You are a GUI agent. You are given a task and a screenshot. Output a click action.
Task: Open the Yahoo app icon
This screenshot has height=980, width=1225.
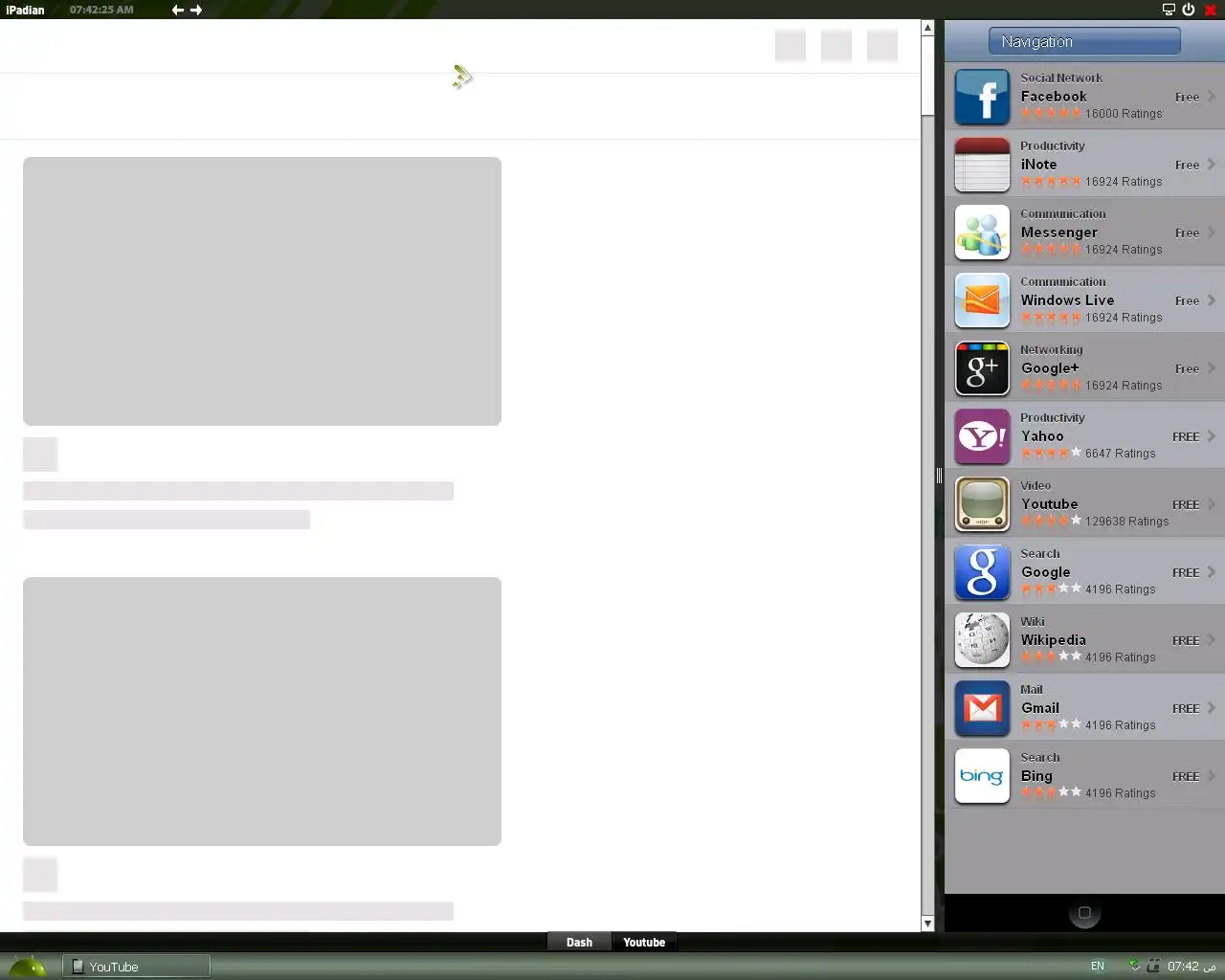click(x=982, y=436)
